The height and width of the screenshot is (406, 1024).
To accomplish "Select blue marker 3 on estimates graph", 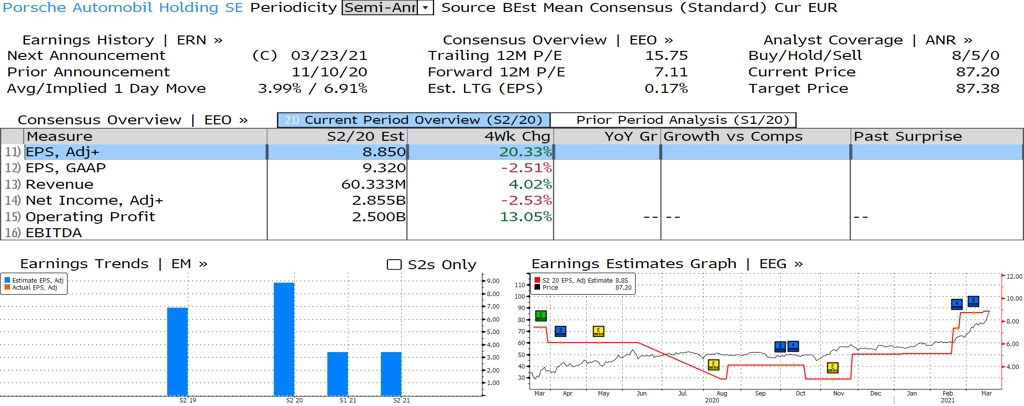I will (x=560, y=331).
